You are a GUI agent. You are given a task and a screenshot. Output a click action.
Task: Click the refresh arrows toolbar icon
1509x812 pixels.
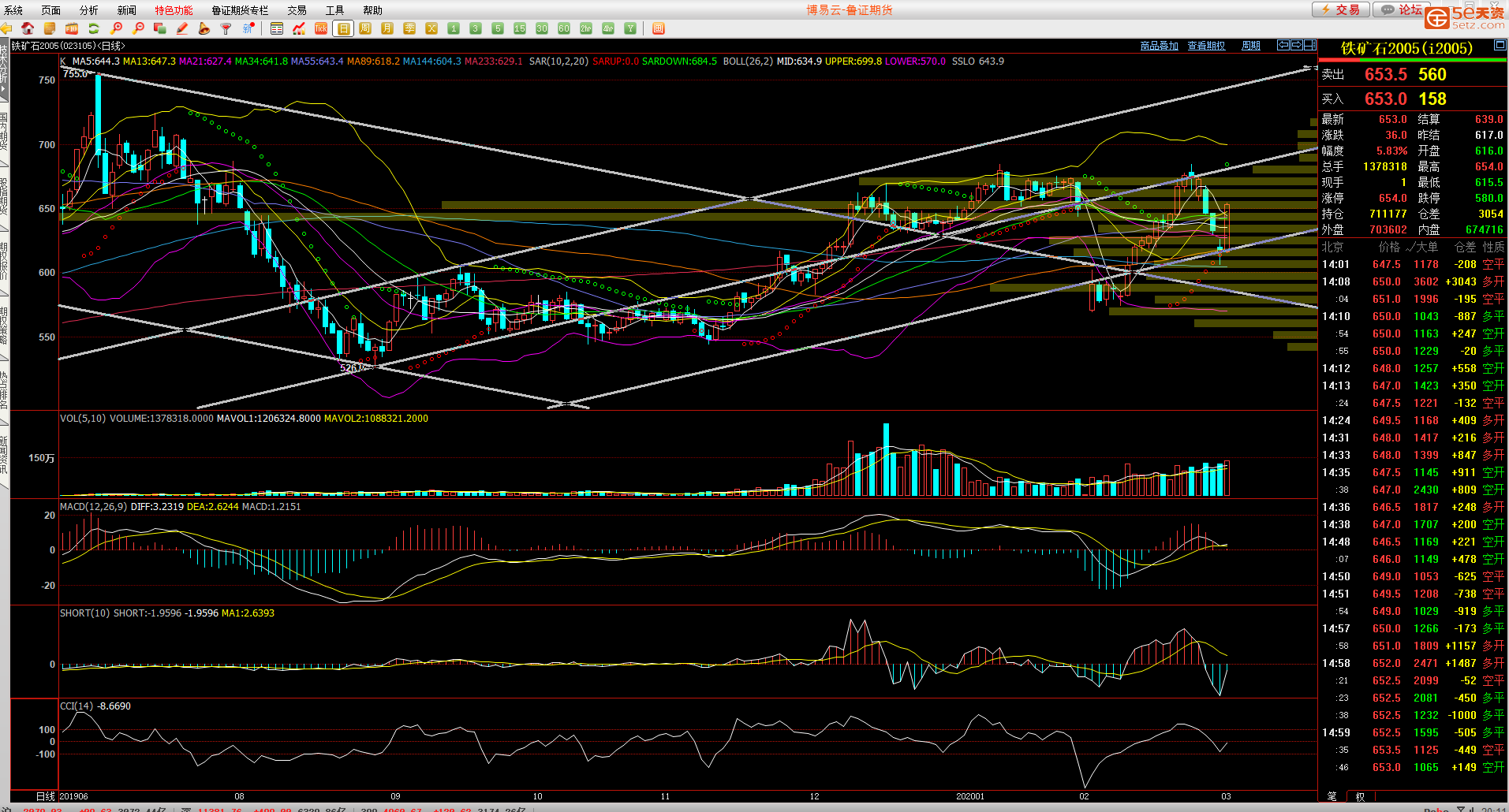pyautogui.click(x=93, y=28)
